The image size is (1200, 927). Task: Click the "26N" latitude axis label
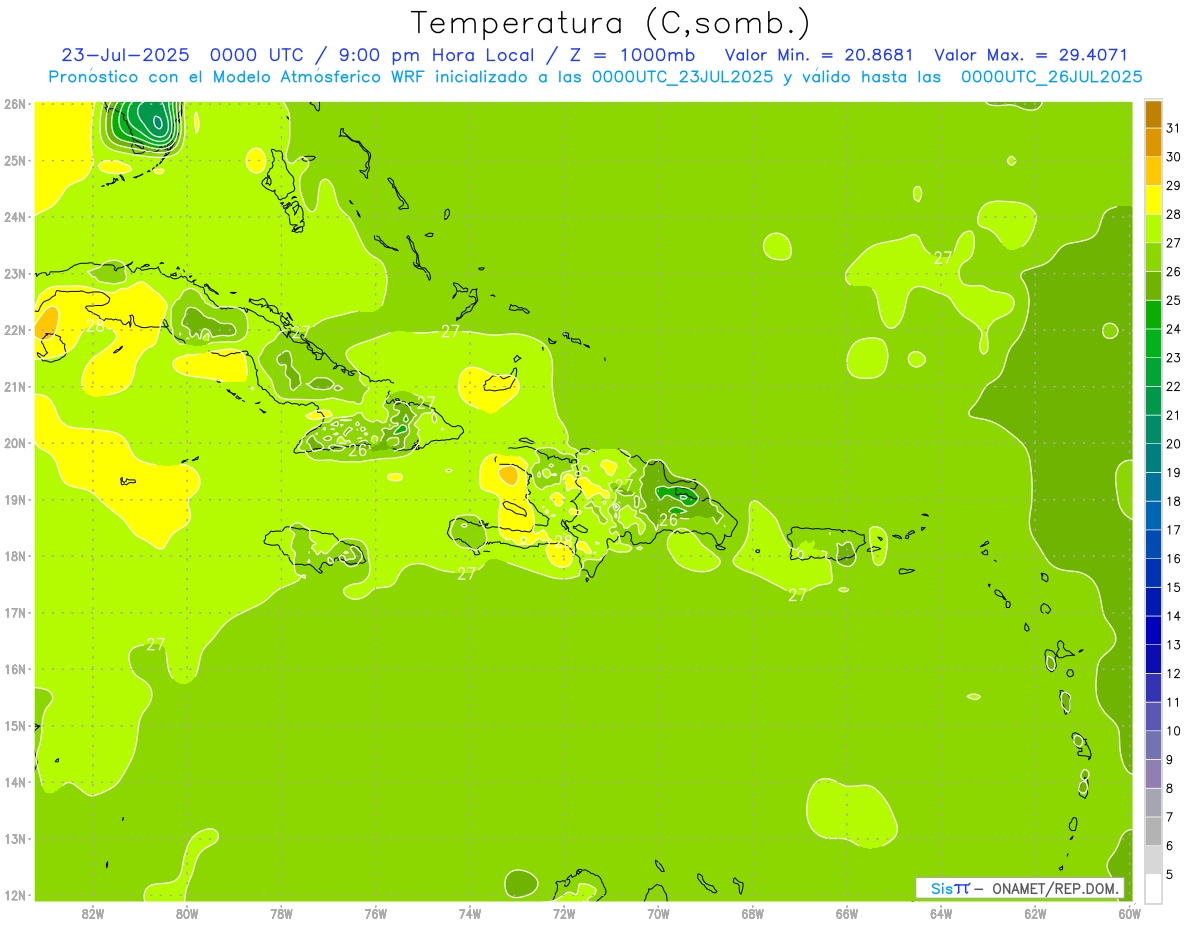tap(15, 104)
